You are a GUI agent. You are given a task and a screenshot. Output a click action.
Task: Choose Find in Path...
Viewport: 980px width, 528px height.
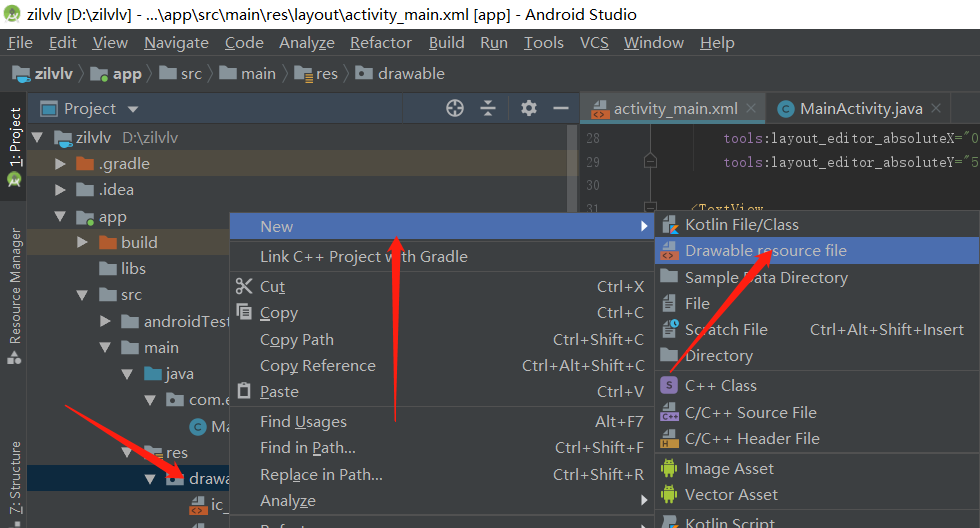pyautogui.click(x=442, y=448)
